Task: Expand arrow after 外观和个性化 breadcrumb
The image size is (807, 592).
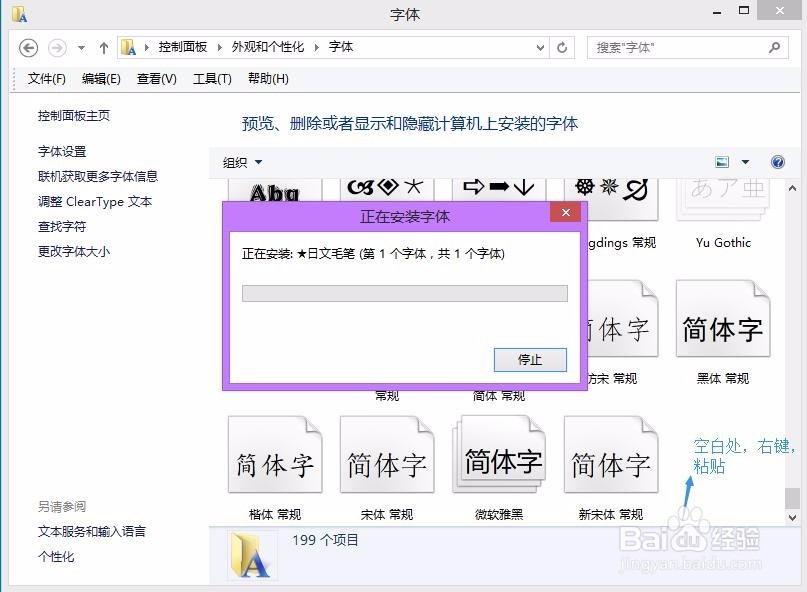Action: point(317,47)
